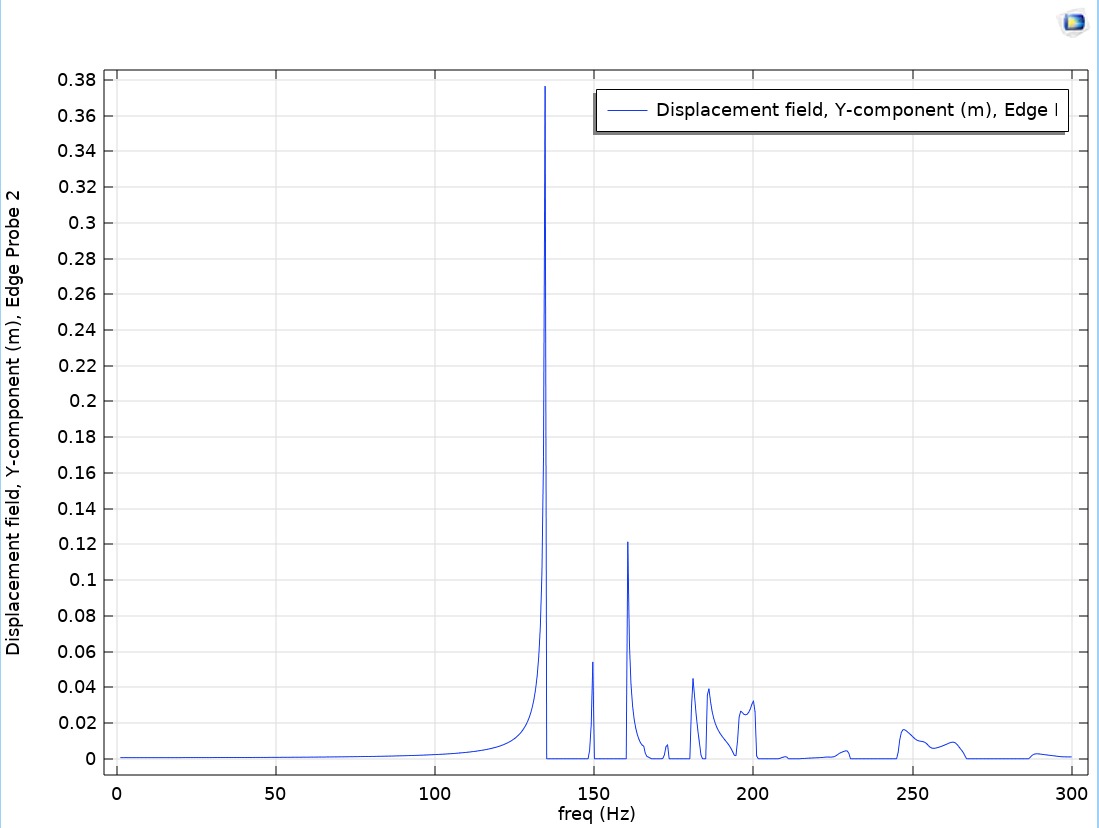Click the blue line sample in legend
Screen dimensions: 1099x828
[x=624, y=111]
